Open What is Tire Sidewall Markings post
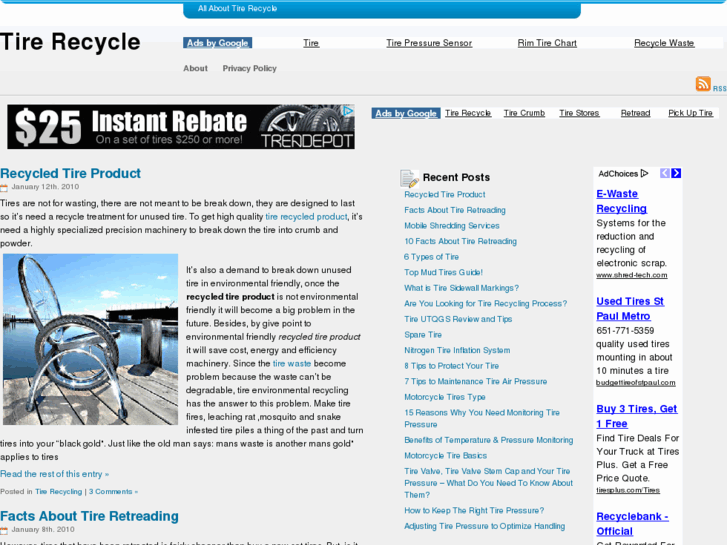 [x=461, y=288]
